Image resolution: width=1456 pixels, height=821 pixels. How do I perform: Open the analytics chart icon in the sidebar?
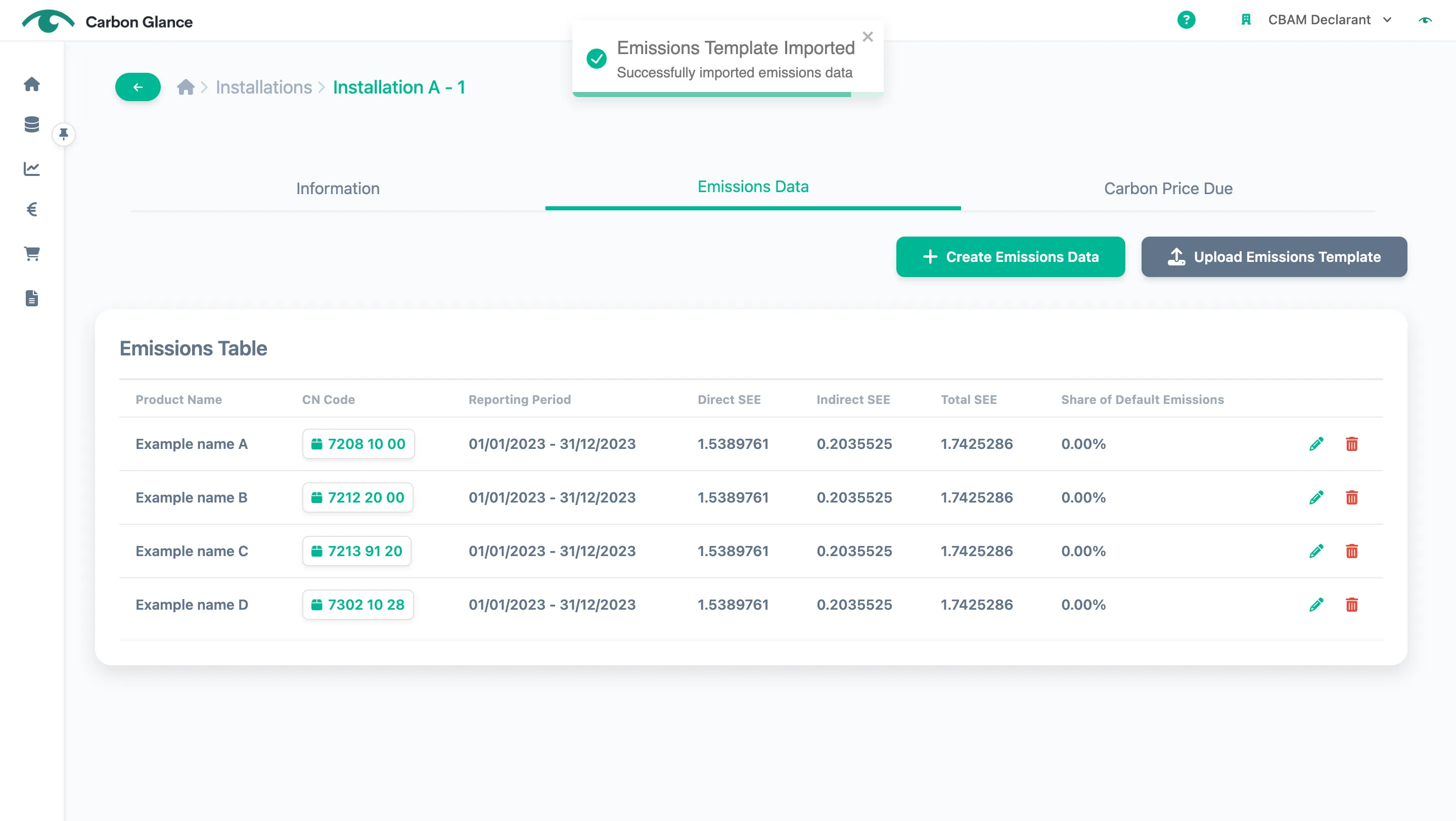(x=32, y=168)
